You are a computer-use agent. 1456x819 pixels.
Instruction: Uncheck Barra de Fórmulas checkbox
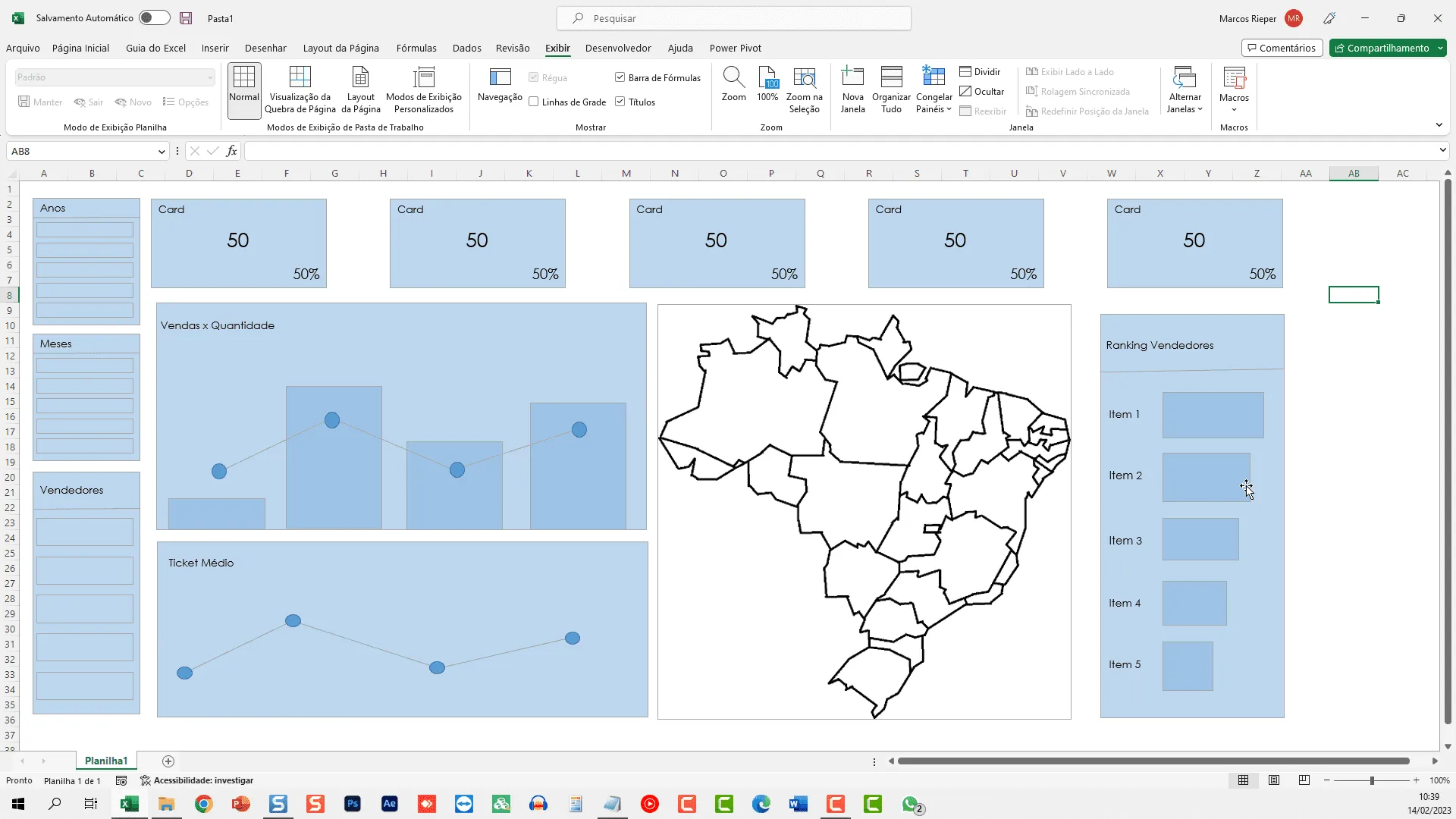(620, 77)
